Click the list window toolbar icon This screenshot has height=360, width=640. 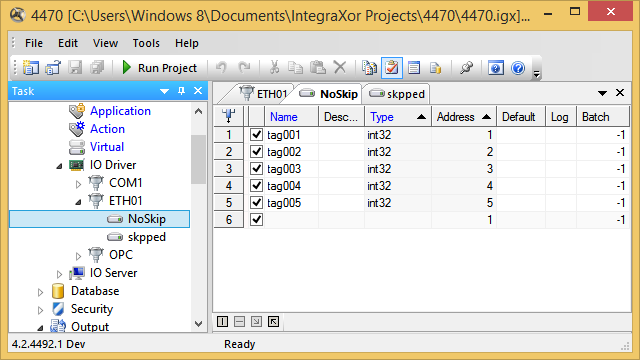[x=414, y=67]
